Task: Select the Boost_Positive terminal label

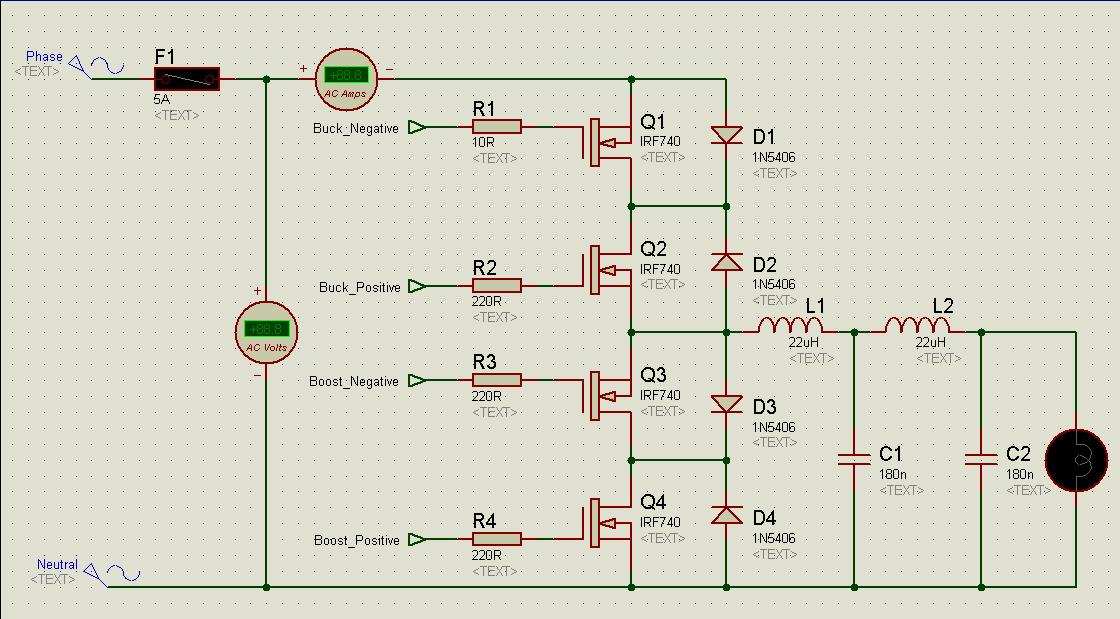Action: [x=356, y=540]
